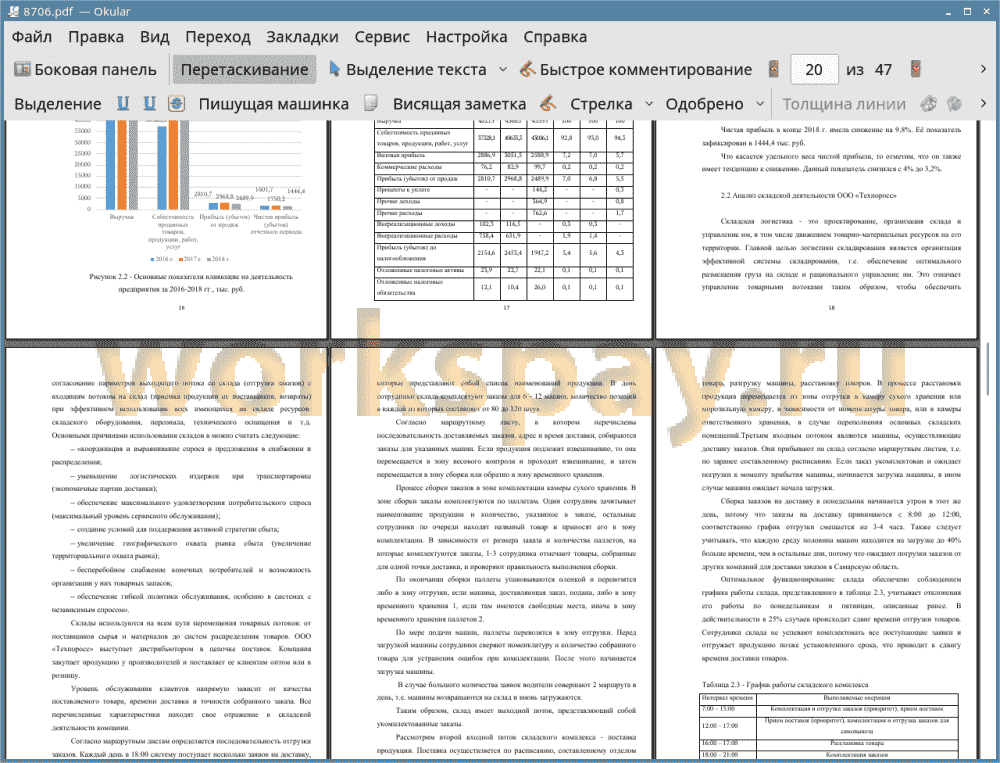Click the table row 'Валовая прибыль'
The width and height of the screenshot is (1000, 763).
point(503,156)
